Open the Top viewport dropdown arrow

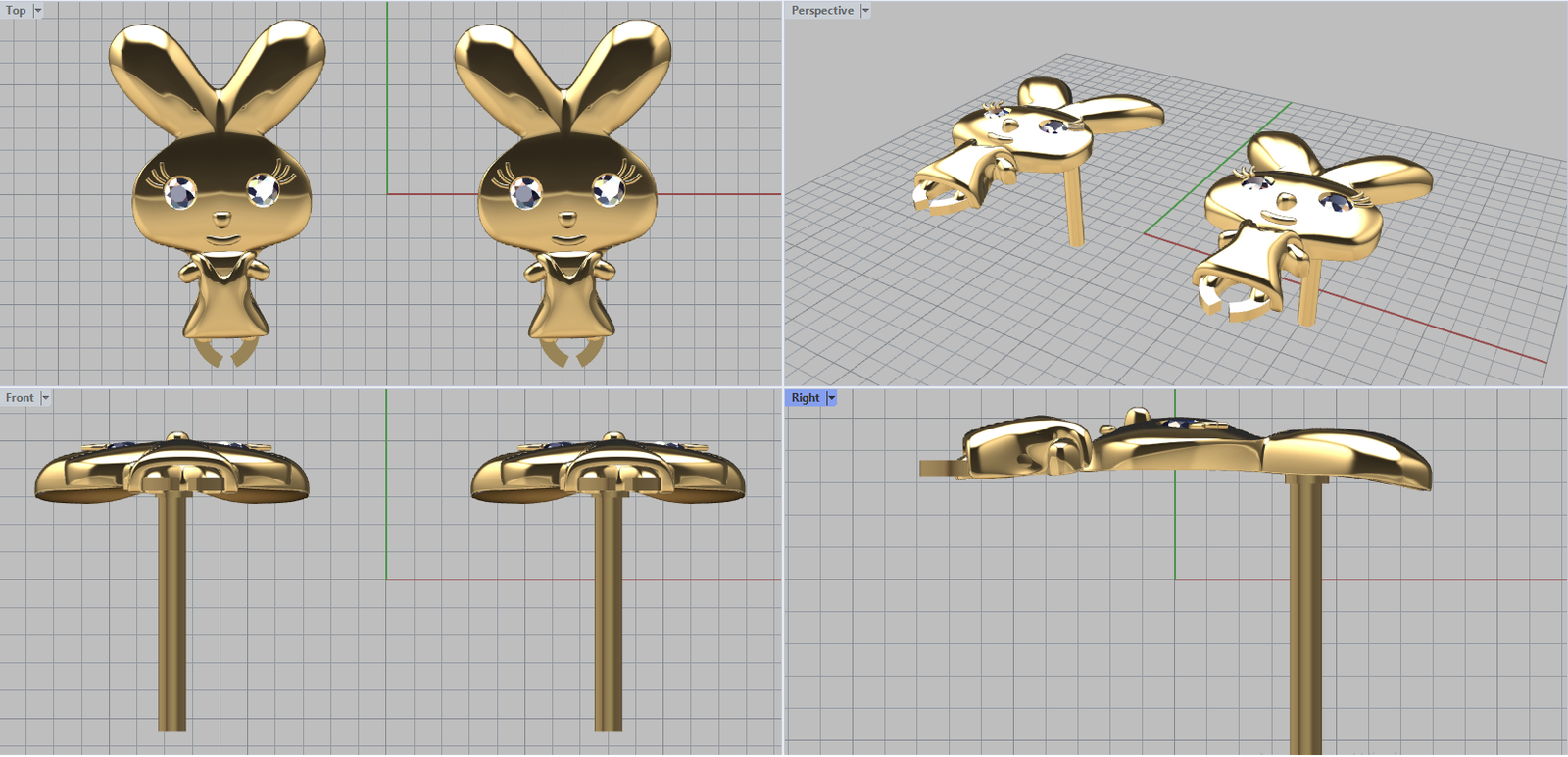[38, 11]
